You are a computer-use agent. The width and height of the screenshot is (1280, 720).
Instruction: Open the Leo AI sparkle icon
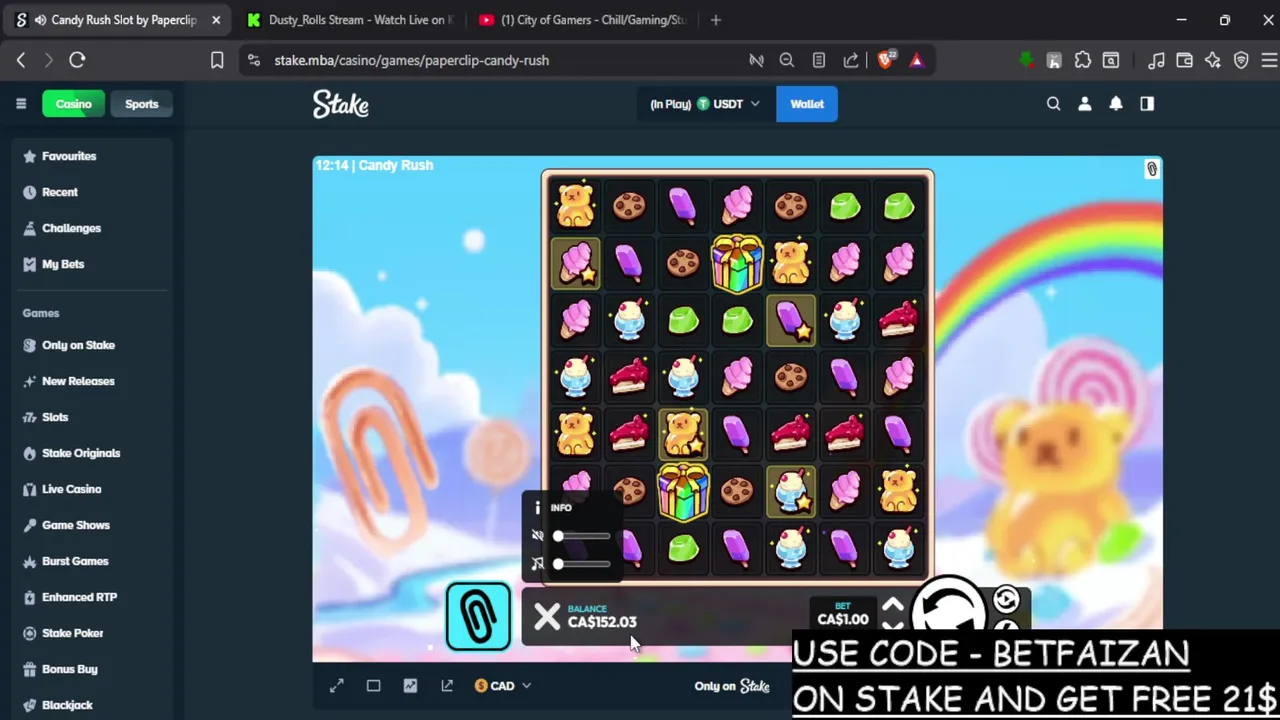1212,60
